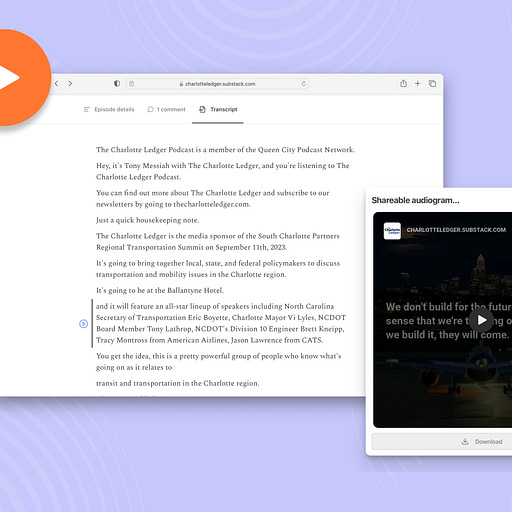Screen dimensions: 512x512
Task: Click the 'Just a quick housekeeping note.' line
Action: click(148, 220)
